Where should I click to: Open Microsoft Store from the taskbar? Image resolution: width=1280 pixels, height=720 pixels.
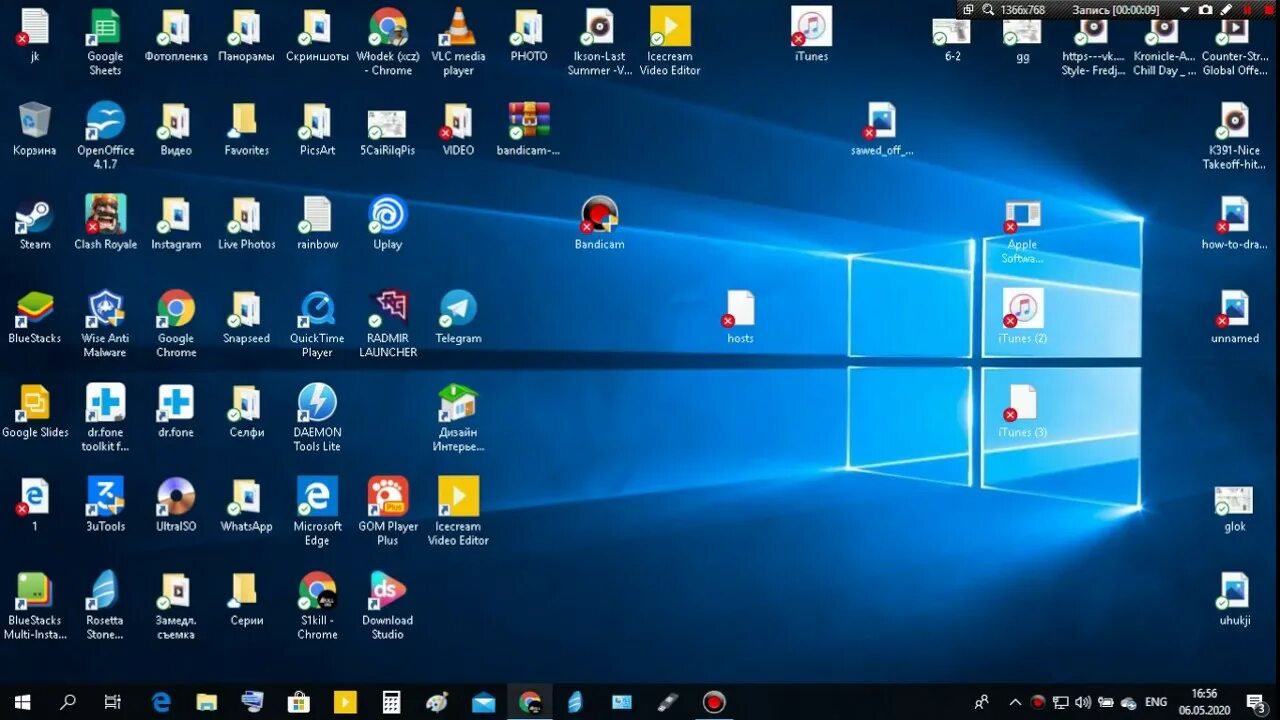298,702
